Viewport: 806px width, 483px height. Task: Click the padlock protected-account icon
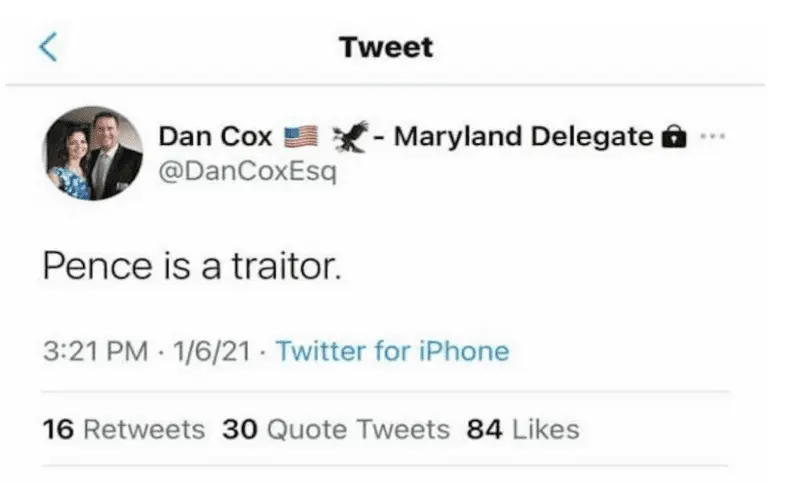pos(675,138)
